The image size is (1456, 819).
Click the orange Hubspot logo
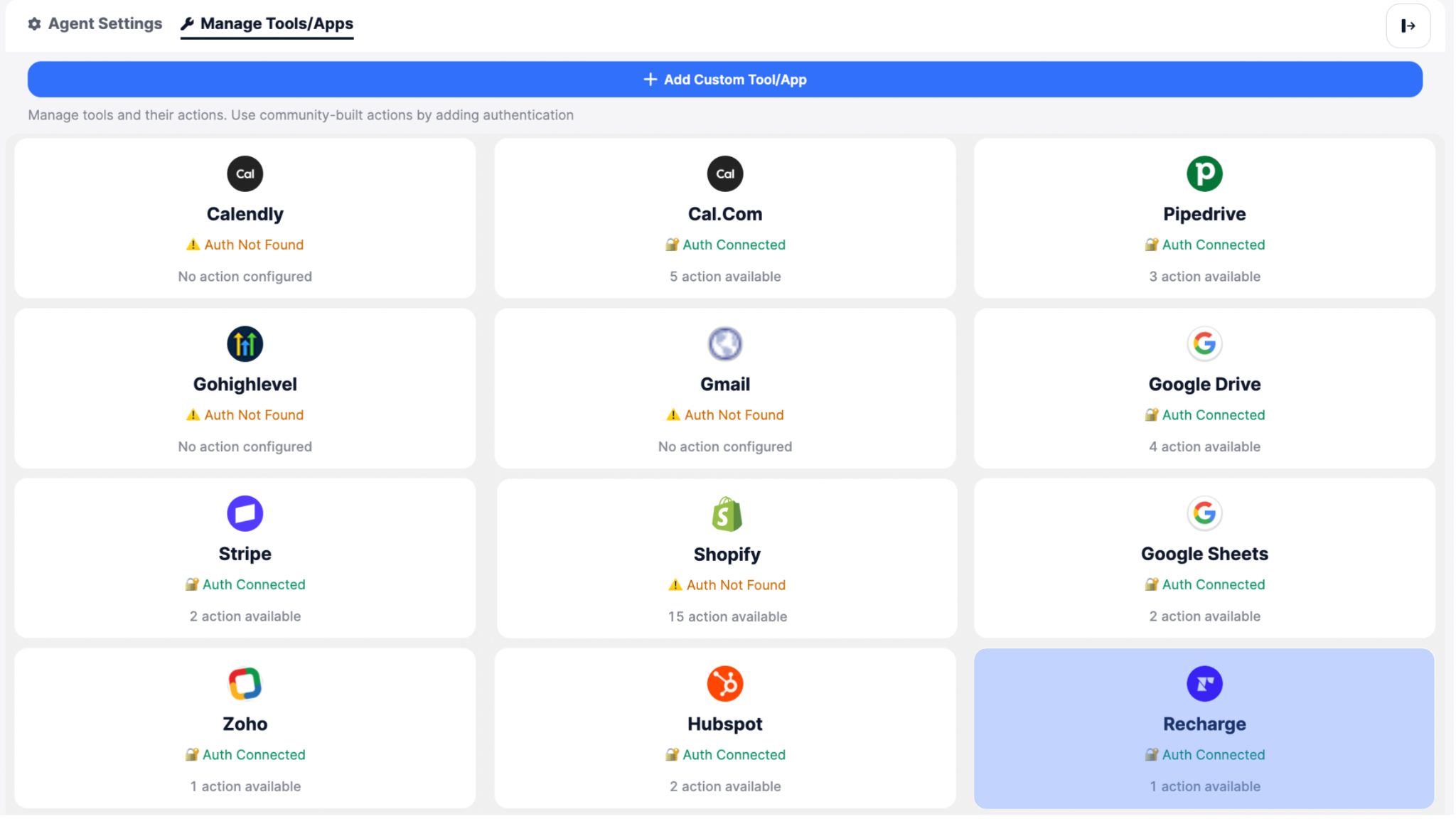tap(724, 684)
